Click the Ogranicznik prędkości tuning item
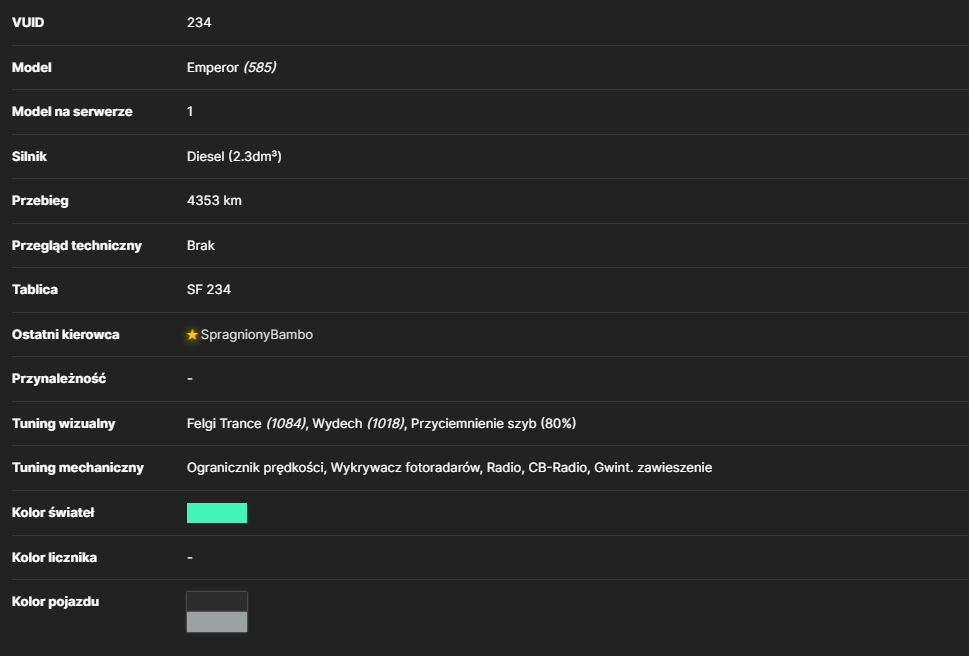969x656 pixels. (x=256, y=468)
